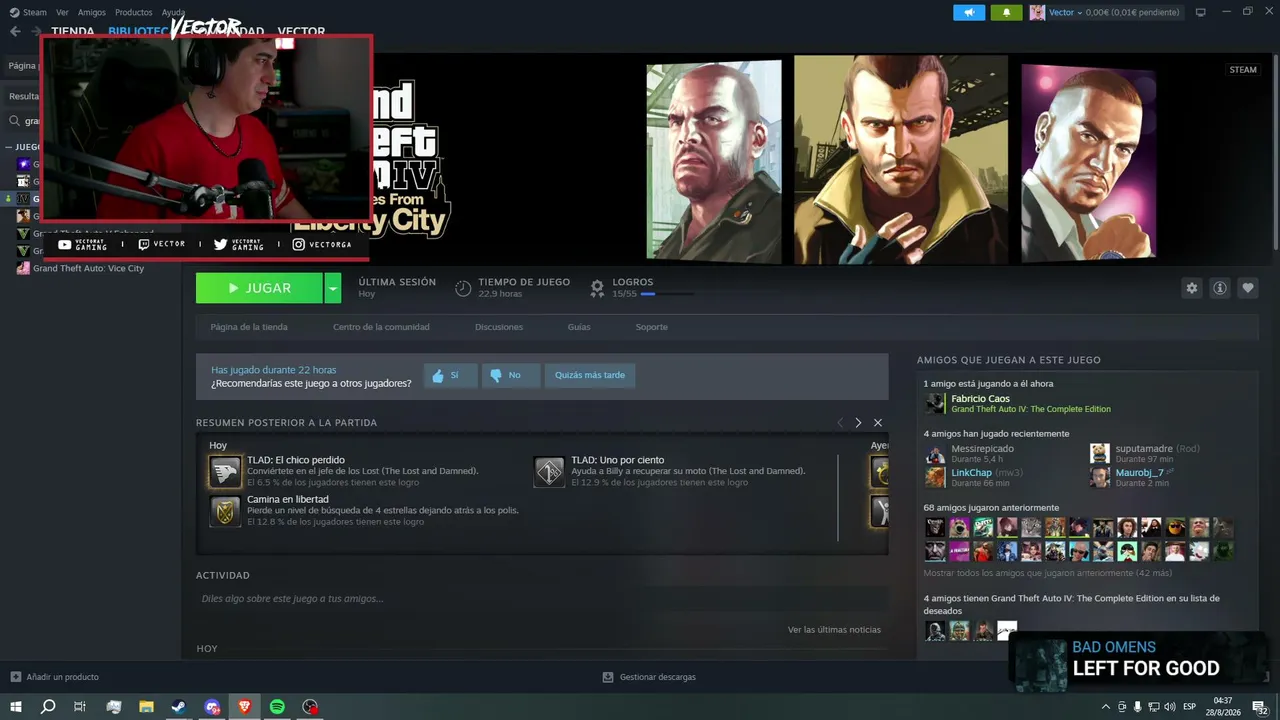
Task: Open the LOGROS achievements progress bar
Action: click(x=667, y=294)
